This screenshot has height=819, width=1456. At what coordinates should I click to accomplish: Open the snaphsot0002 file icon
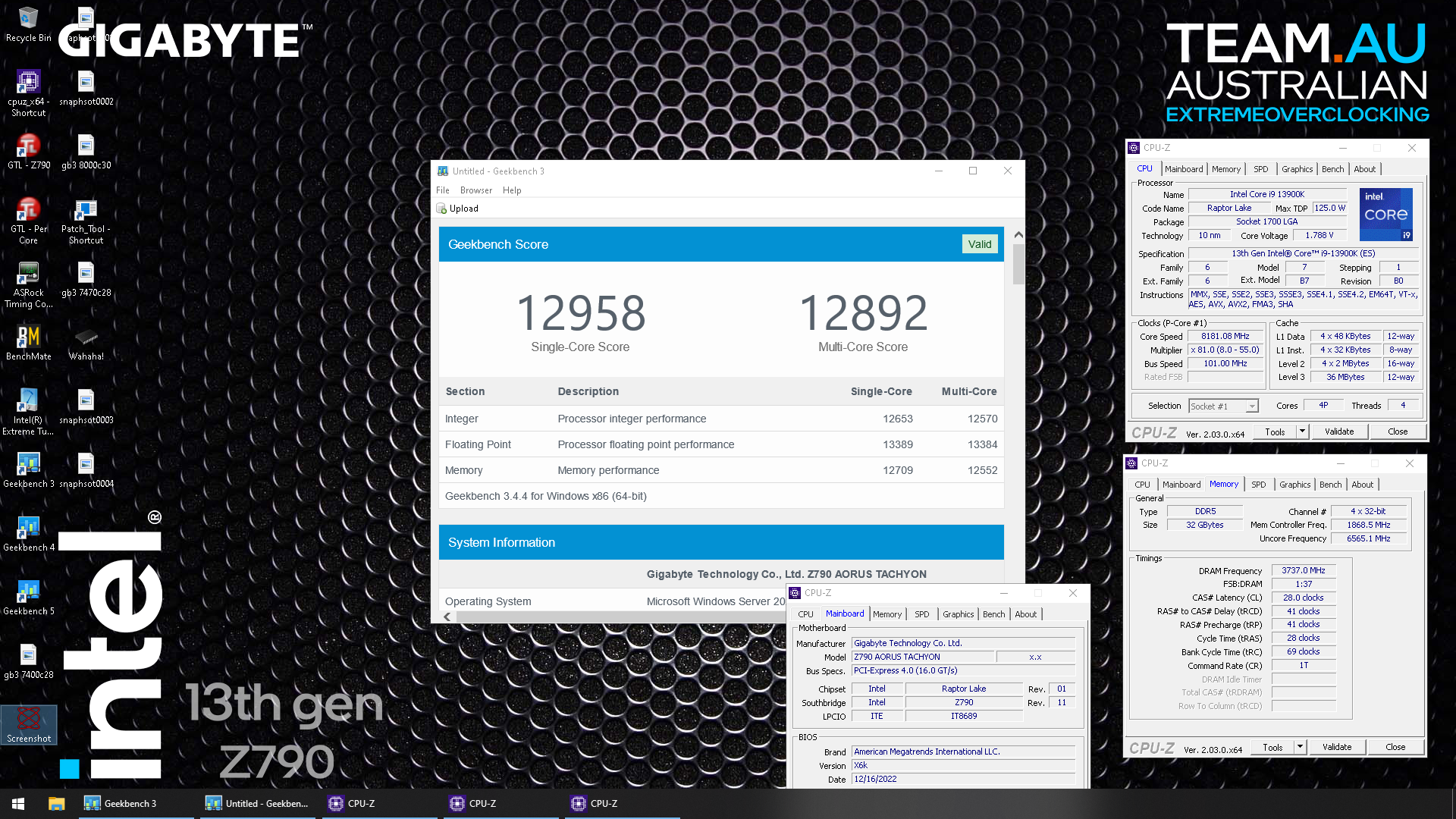click(x=86, y=88)
